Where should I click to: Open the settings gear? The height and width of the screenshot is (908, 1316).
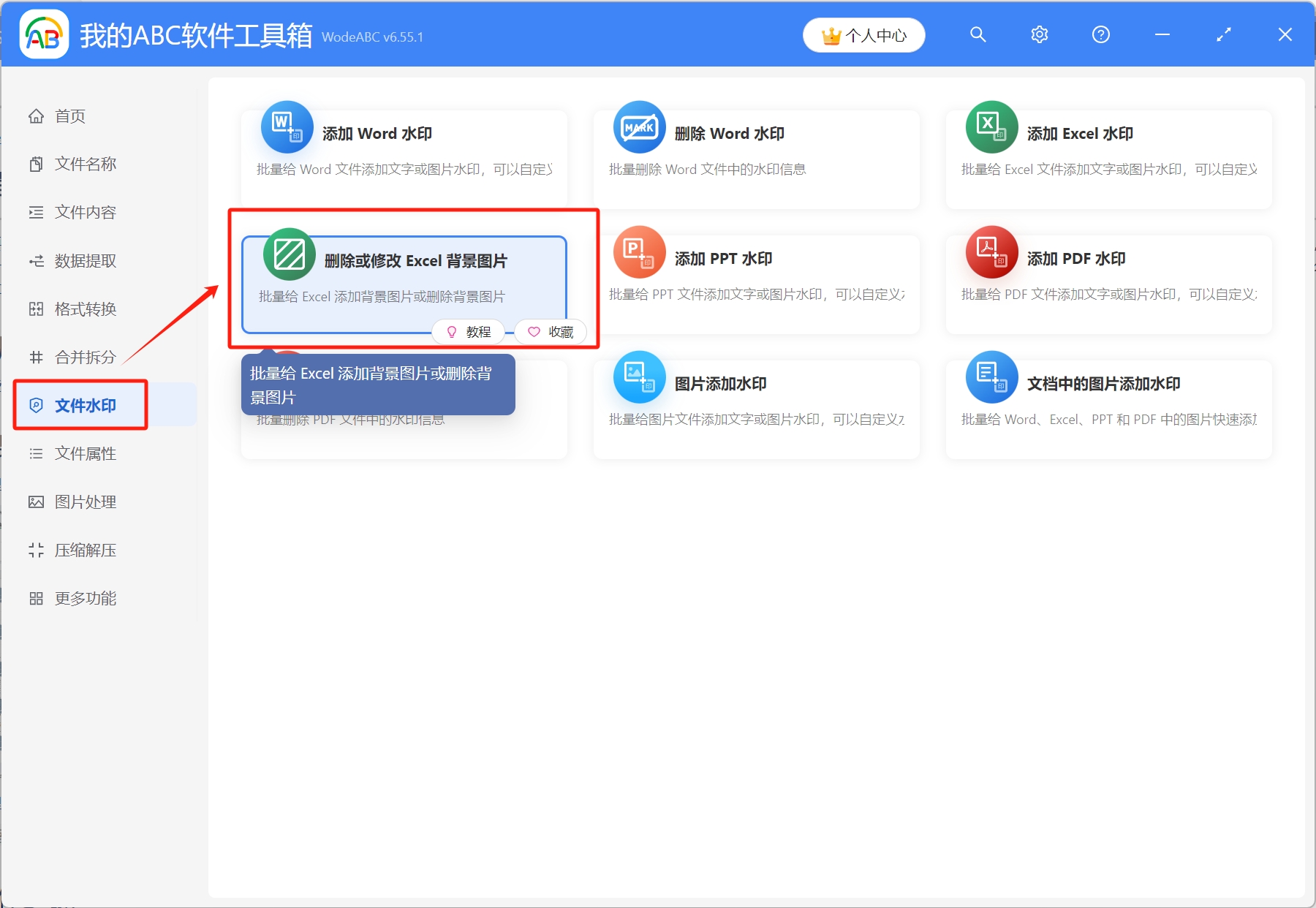(x=1039, y=34)
